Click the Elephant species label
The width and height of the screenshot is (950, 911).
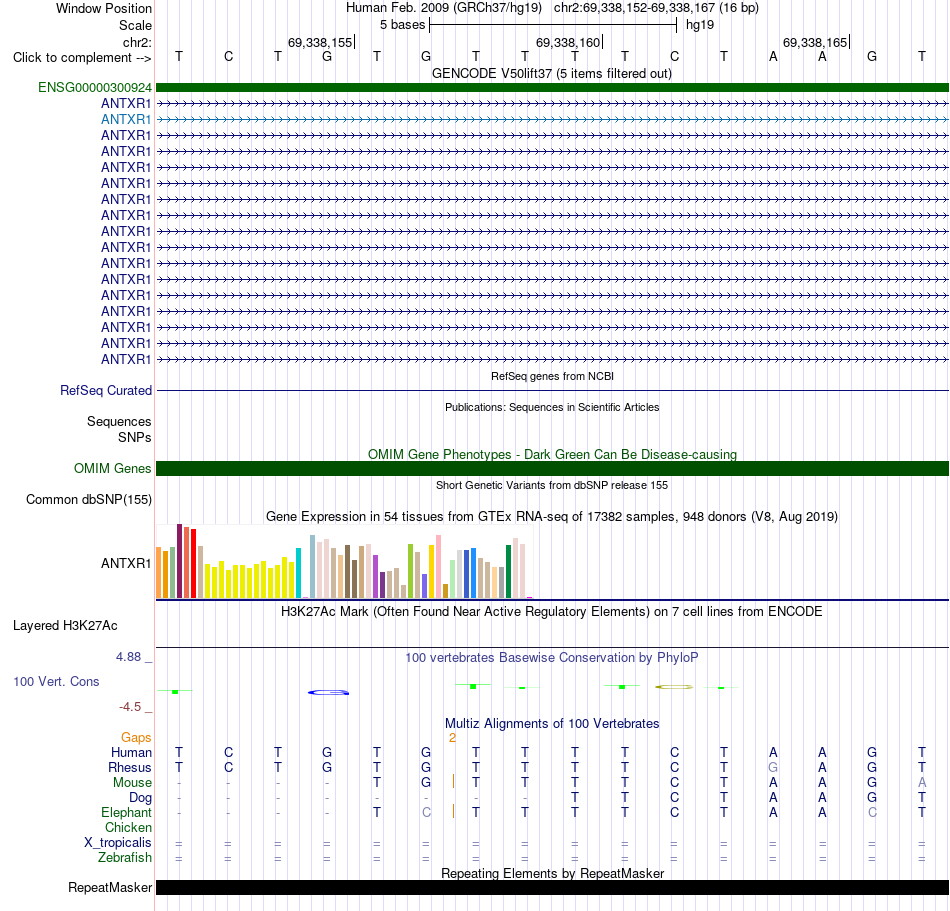126,812
